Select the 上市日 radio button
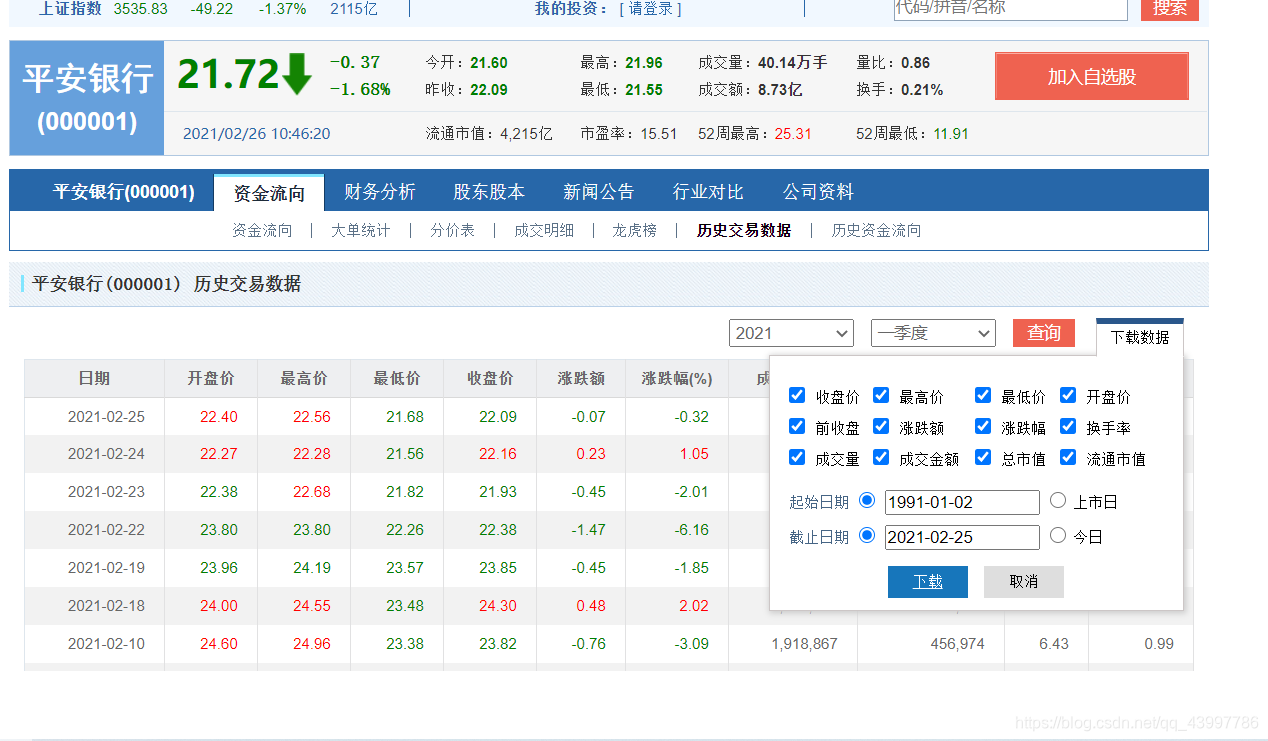Viewport: 1268px width, 741px height. [1058, 500]
